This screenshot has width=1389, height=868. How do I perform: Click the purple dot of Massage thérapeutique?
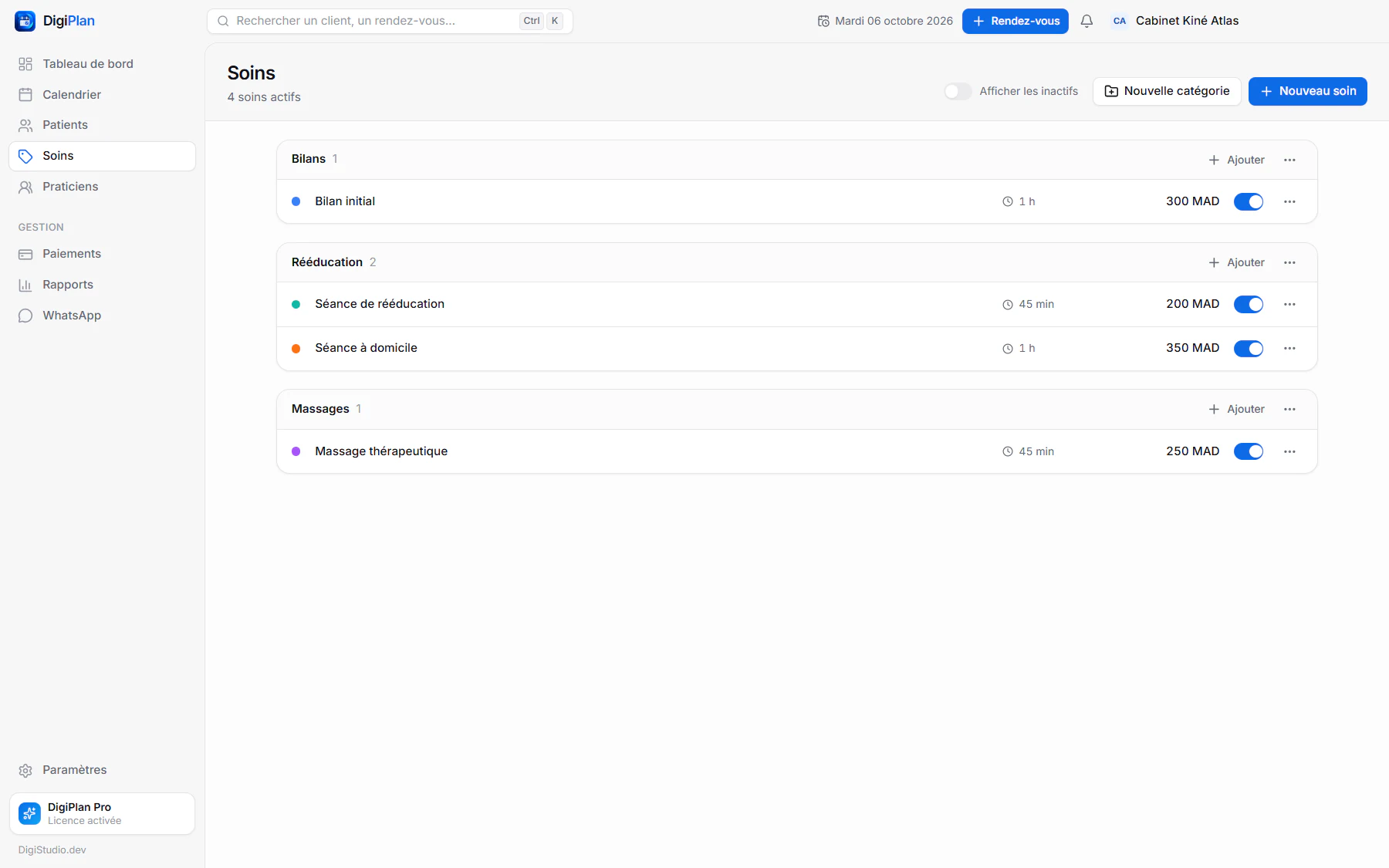point(296,451)
